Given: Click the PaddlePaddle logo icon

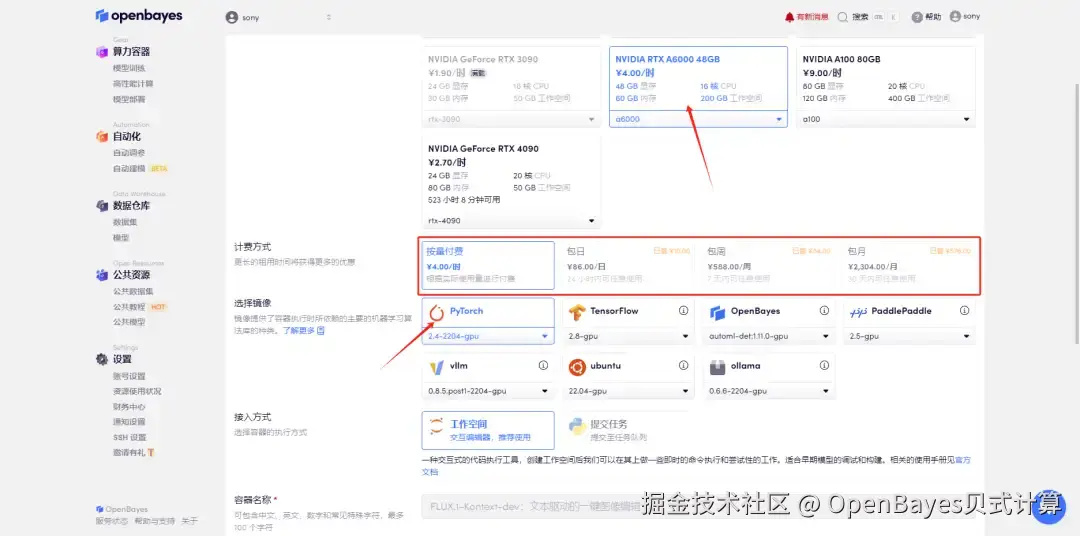Looking at the screenshot, I should (858, 312).
